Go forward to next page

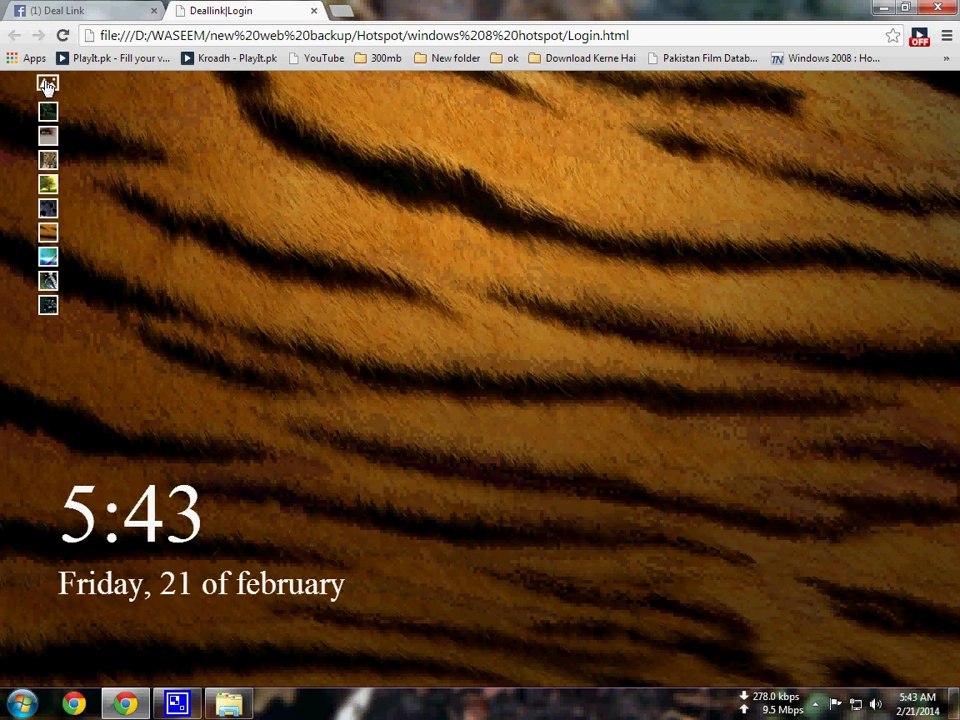38,36
